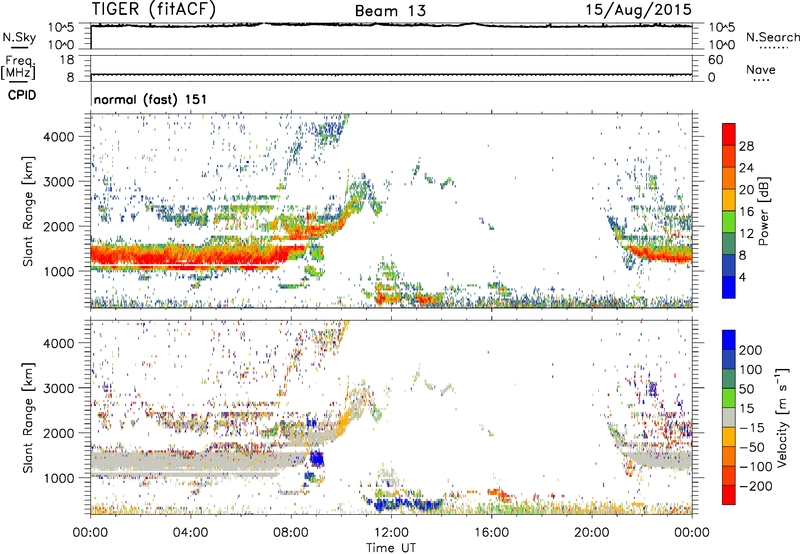Click '3000' on velocity panel range axis
The height and width of the screenshot is (554, 800).
click(x=58, y=388)
